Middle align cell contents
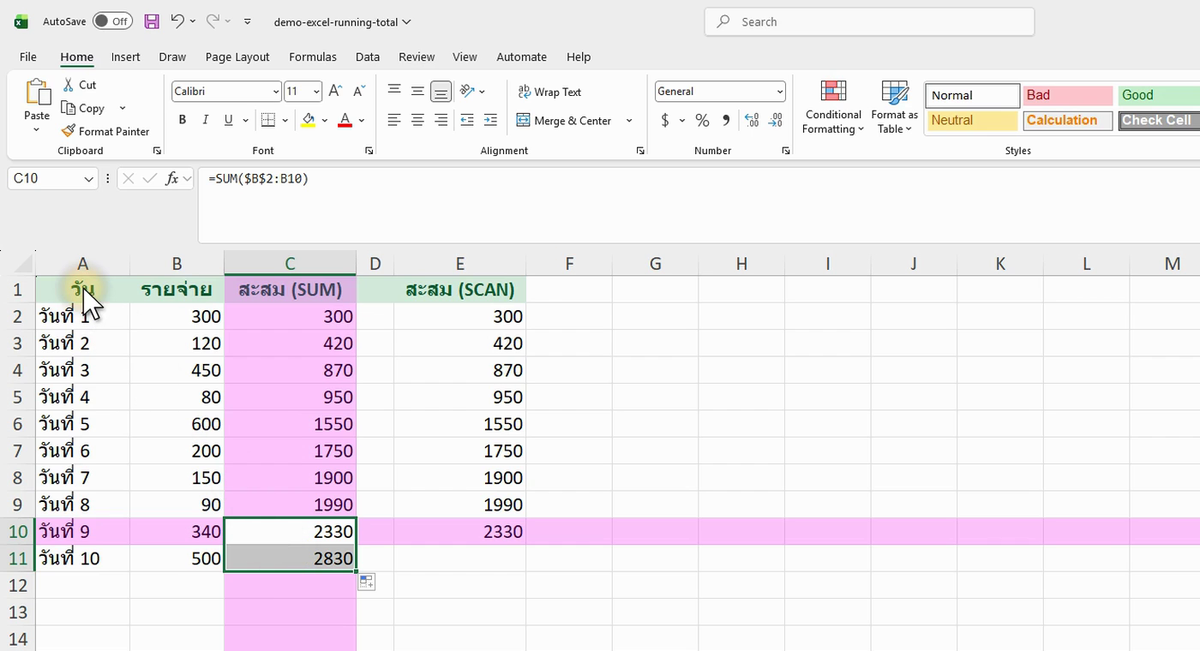1200x651 pixels. (418, 91)
